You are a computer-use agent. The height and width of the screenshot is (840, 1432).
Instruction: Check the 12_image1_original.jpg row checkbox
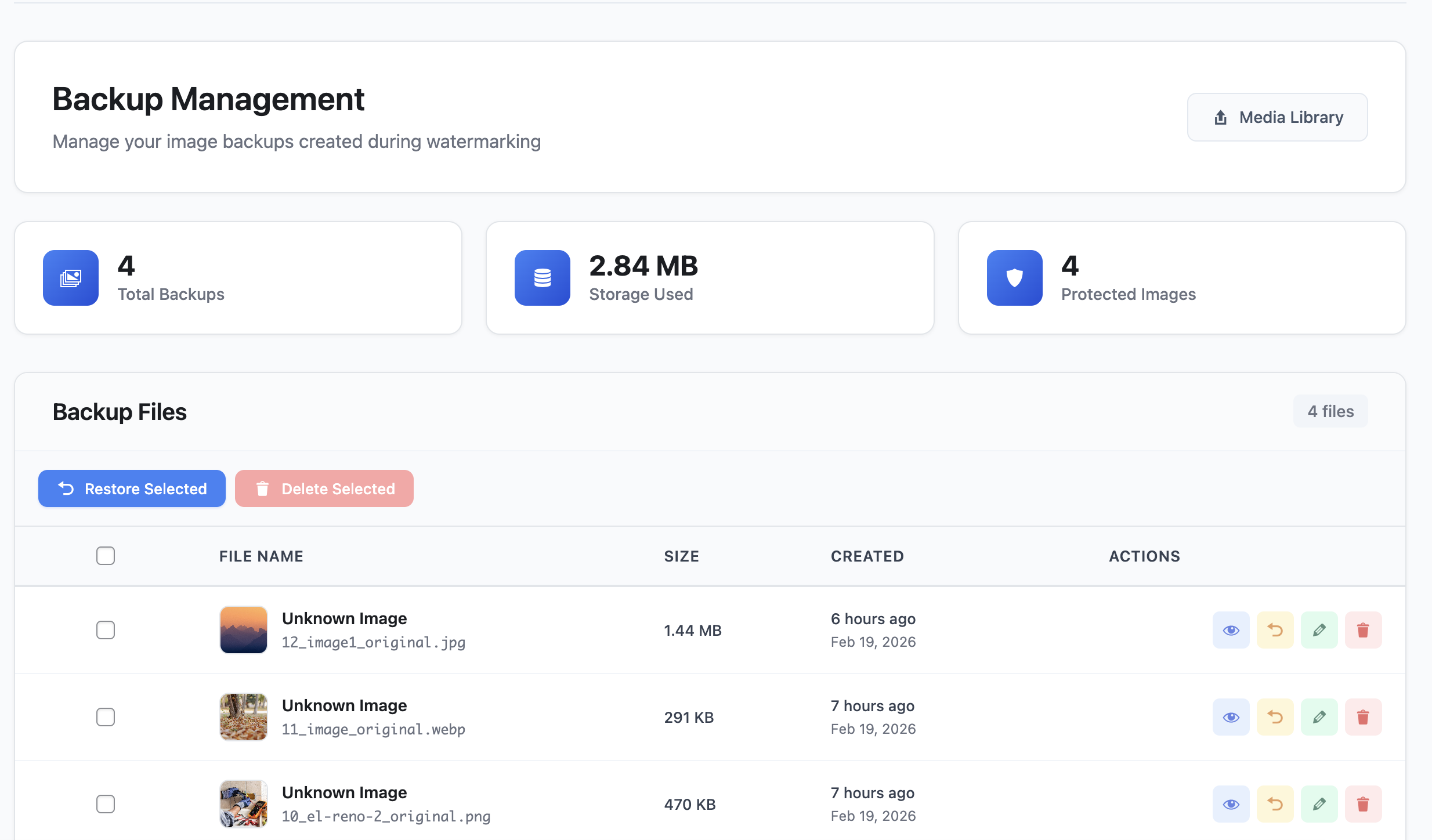105,630
